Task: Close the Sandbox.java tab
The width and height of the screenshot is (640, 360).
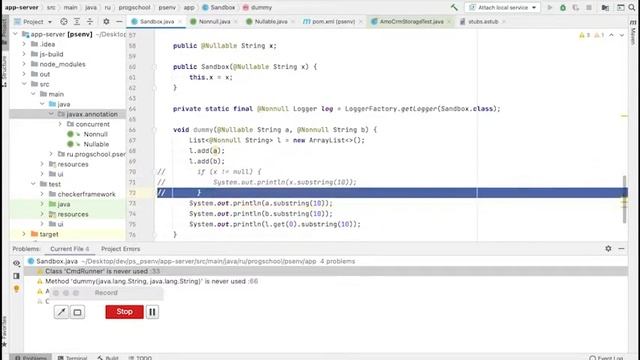Action: coord(180,22)
